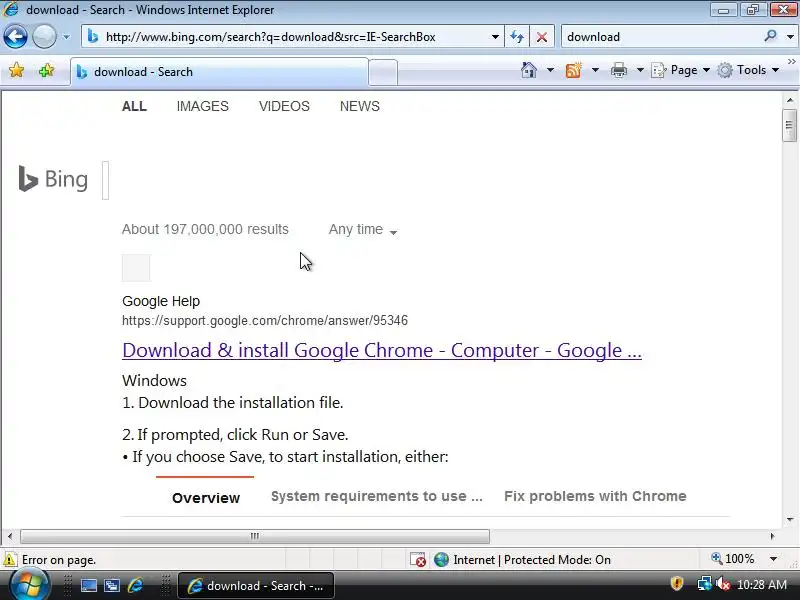Open a new blank tab
Viewport: 800px width, 600px height.
383,72
